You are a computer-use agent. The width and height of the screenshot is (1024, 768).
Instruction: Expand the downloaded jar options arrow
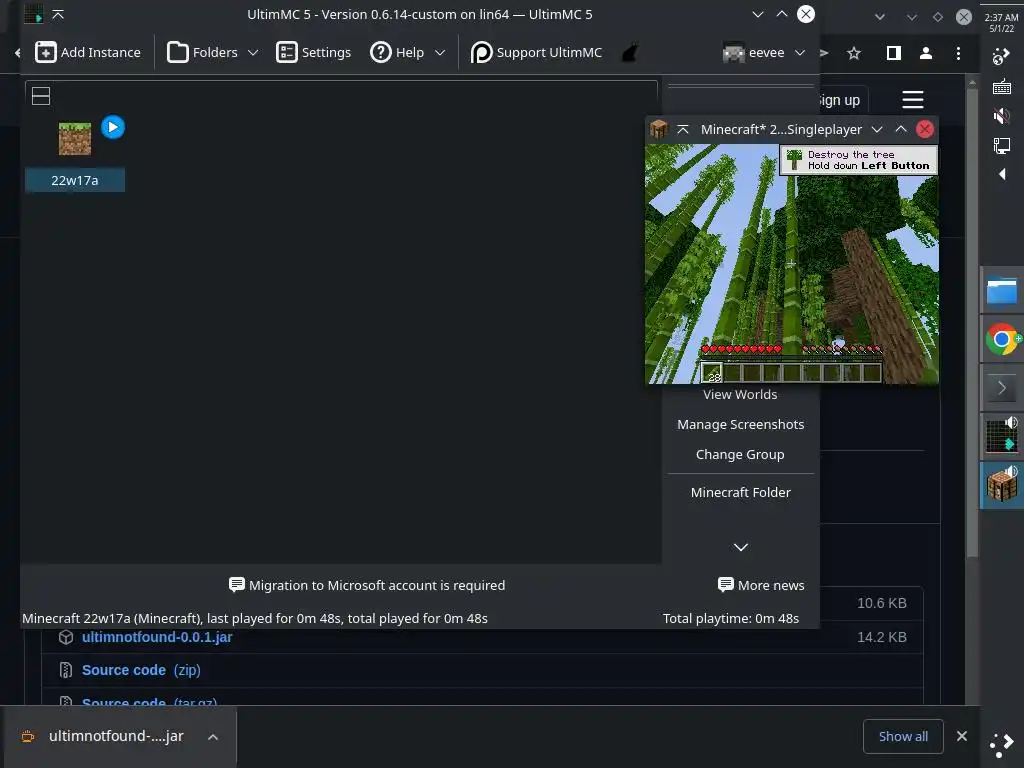(x=212, y=737)
